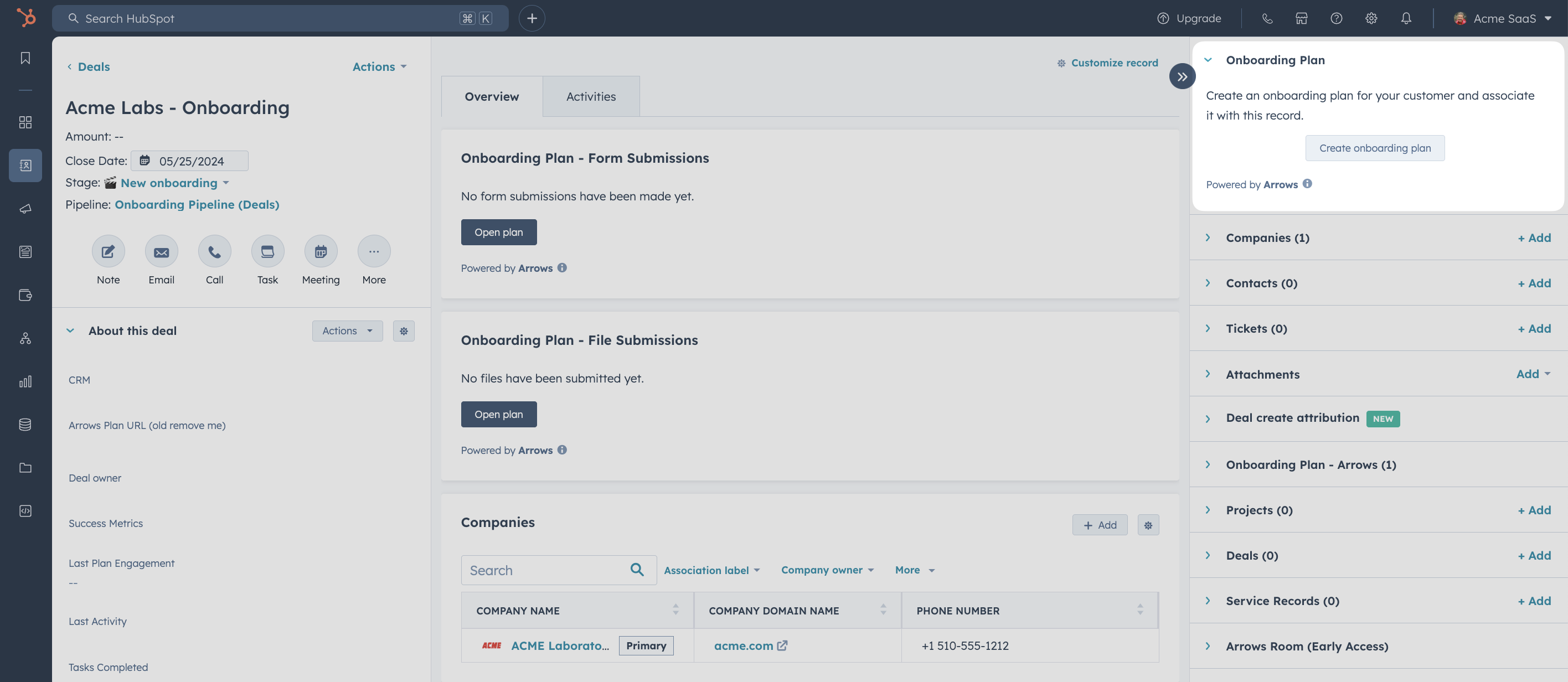Click the HubSpot sprocket logo
1568x682 pixels.
[x=25, y=18]
